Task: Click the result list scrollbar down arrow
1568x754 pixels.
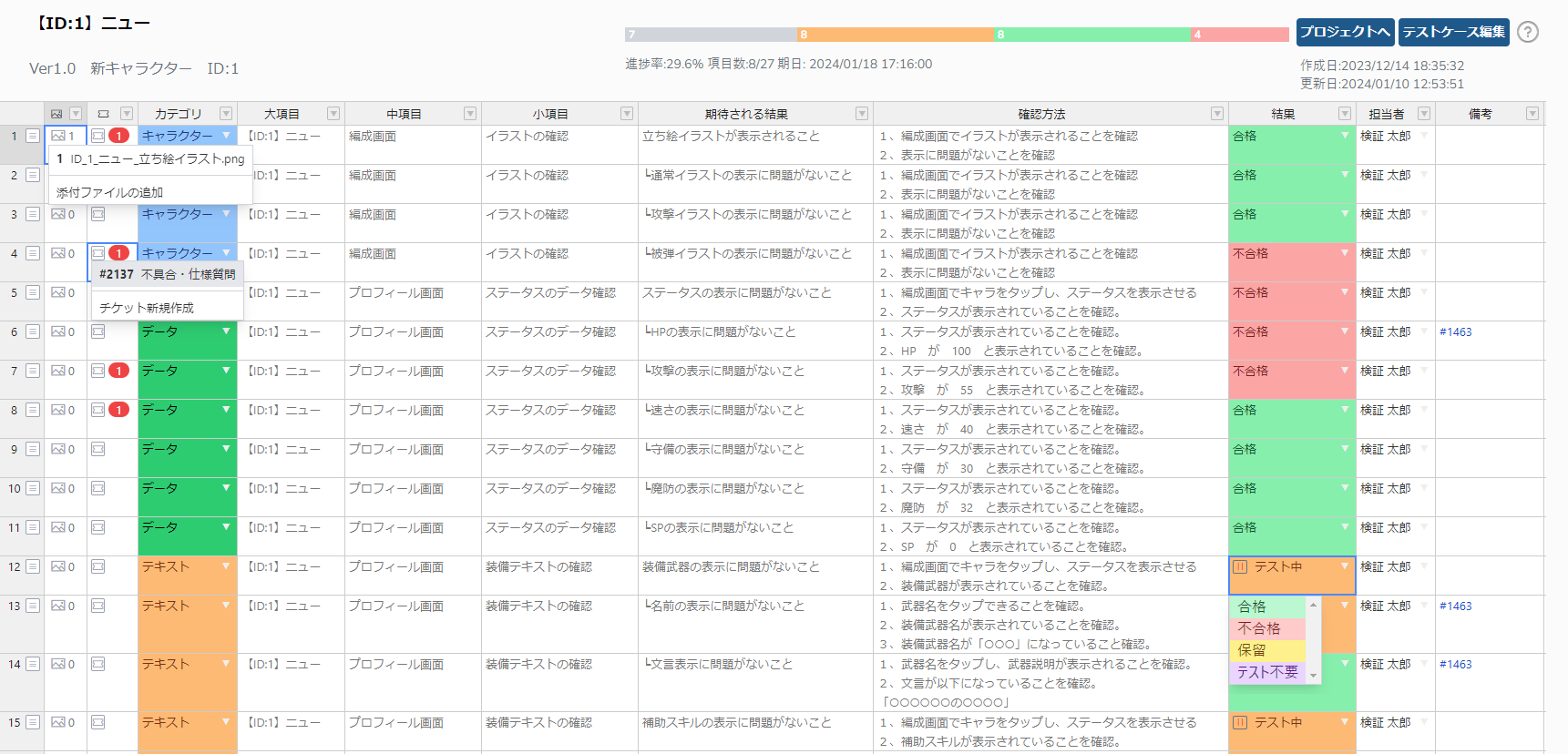Action: click(1313, 675)
